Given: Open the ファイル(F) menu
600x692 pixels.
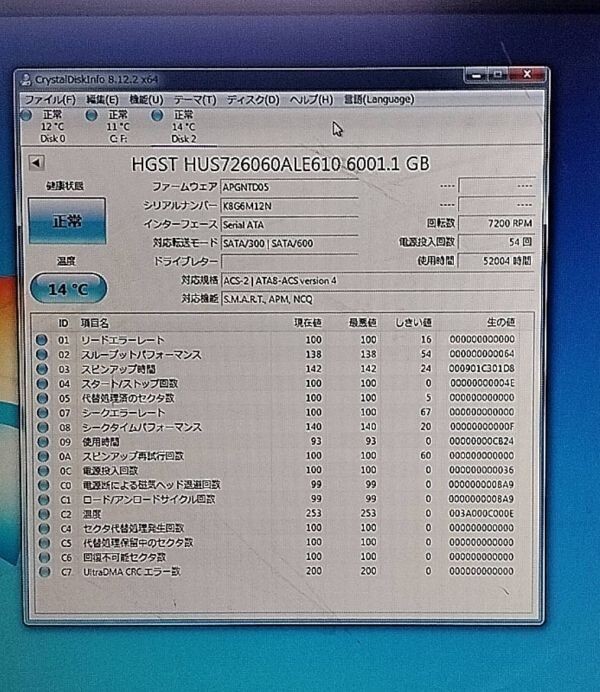Looking at the screenshot, I should click(50, 100).
